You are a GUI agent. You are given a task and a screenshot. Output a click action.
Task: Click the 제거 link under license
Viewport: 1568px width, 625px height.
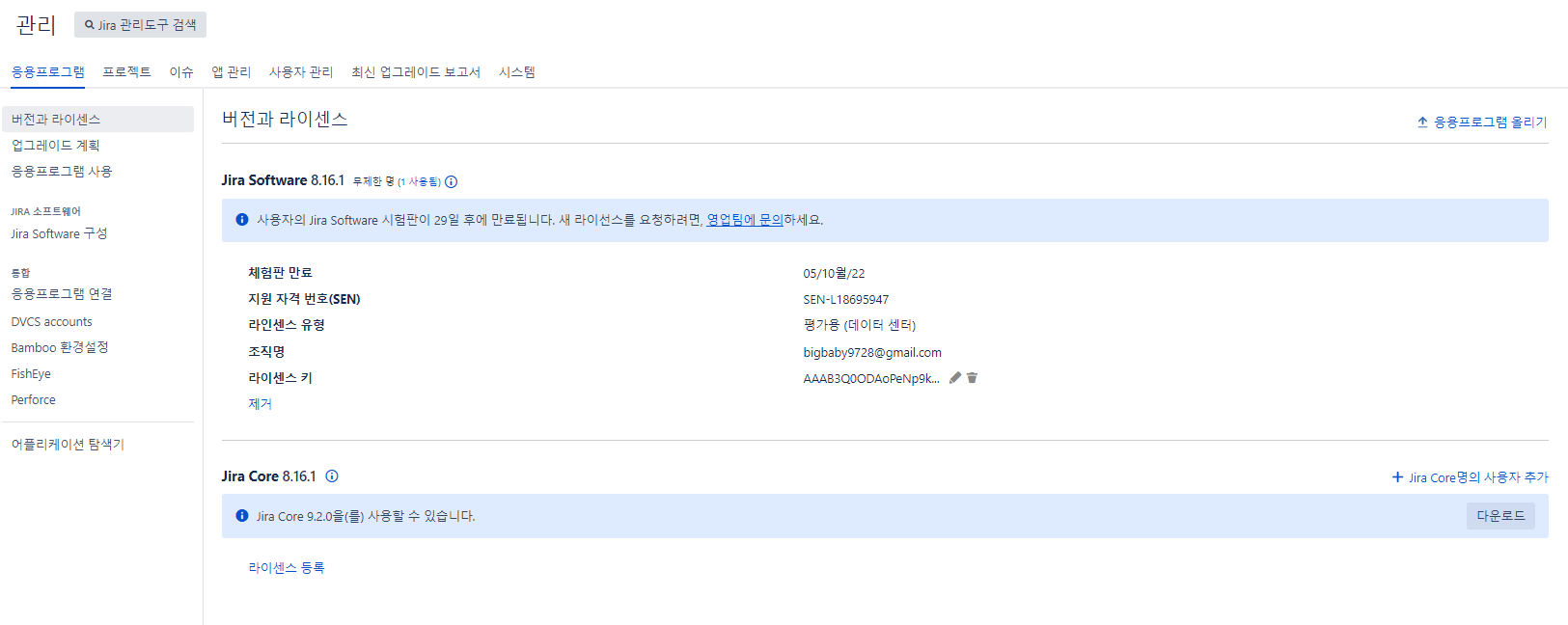tap(261, 404)
